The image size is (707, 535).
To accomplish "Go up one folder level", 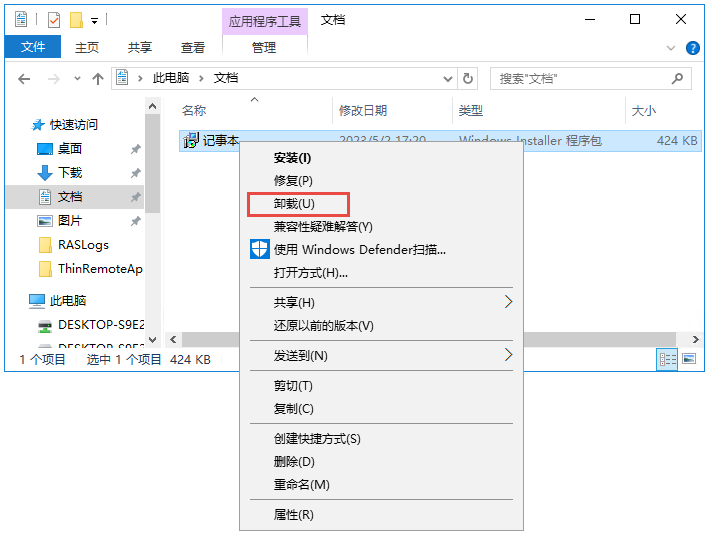I will click(97, 79).
